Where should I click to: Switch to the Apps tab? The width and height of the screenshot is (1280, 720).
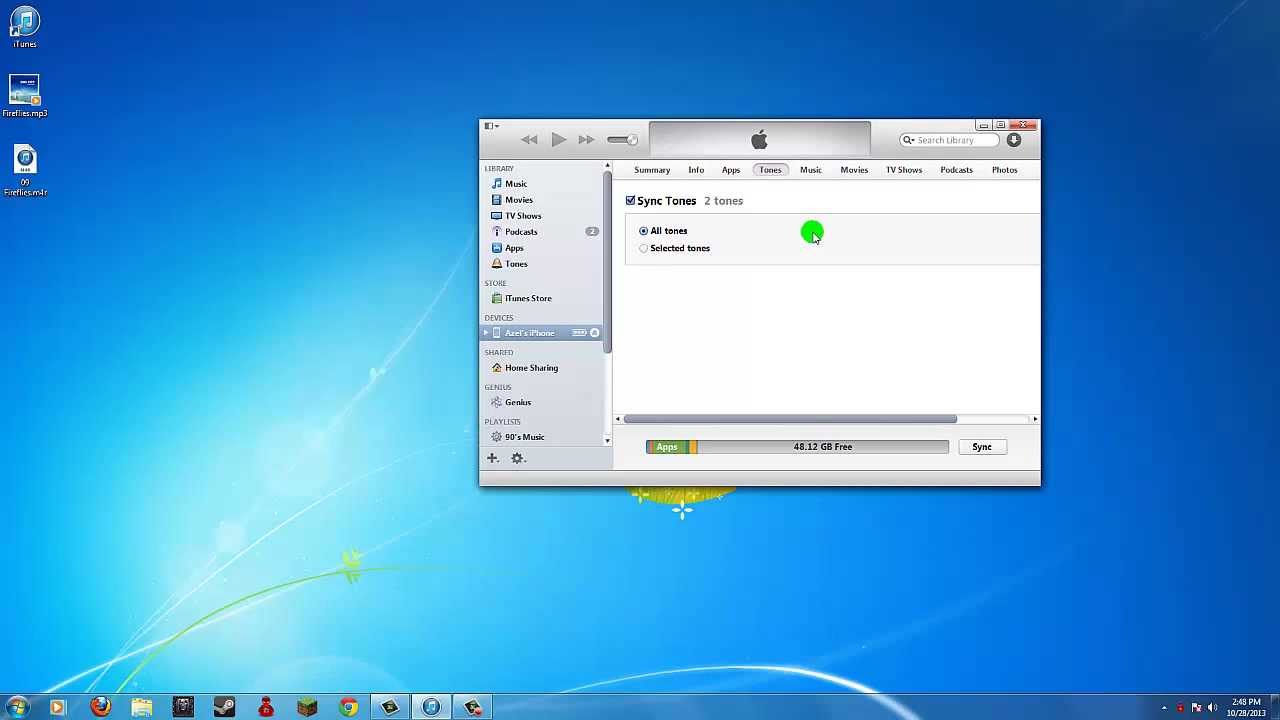[x=731, y=170]
